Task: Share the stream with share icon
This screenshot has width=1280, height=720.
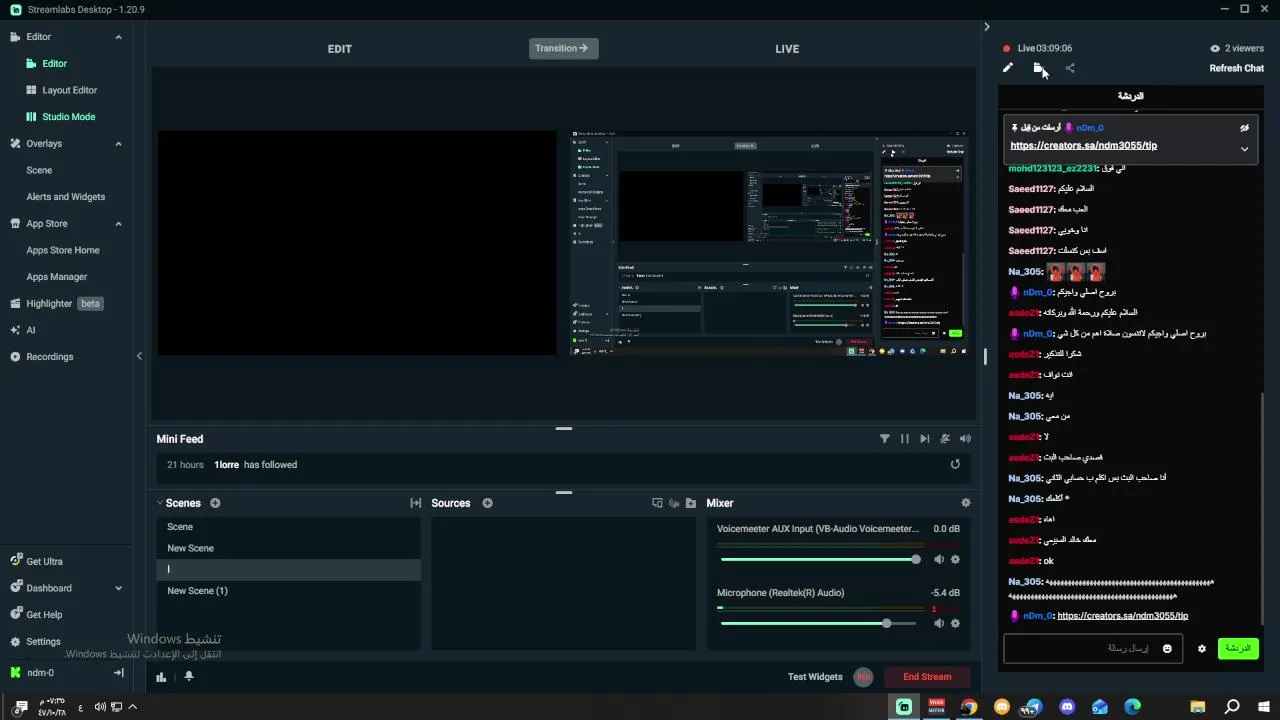Action: pyautogui.click(x=1070, y=68)
